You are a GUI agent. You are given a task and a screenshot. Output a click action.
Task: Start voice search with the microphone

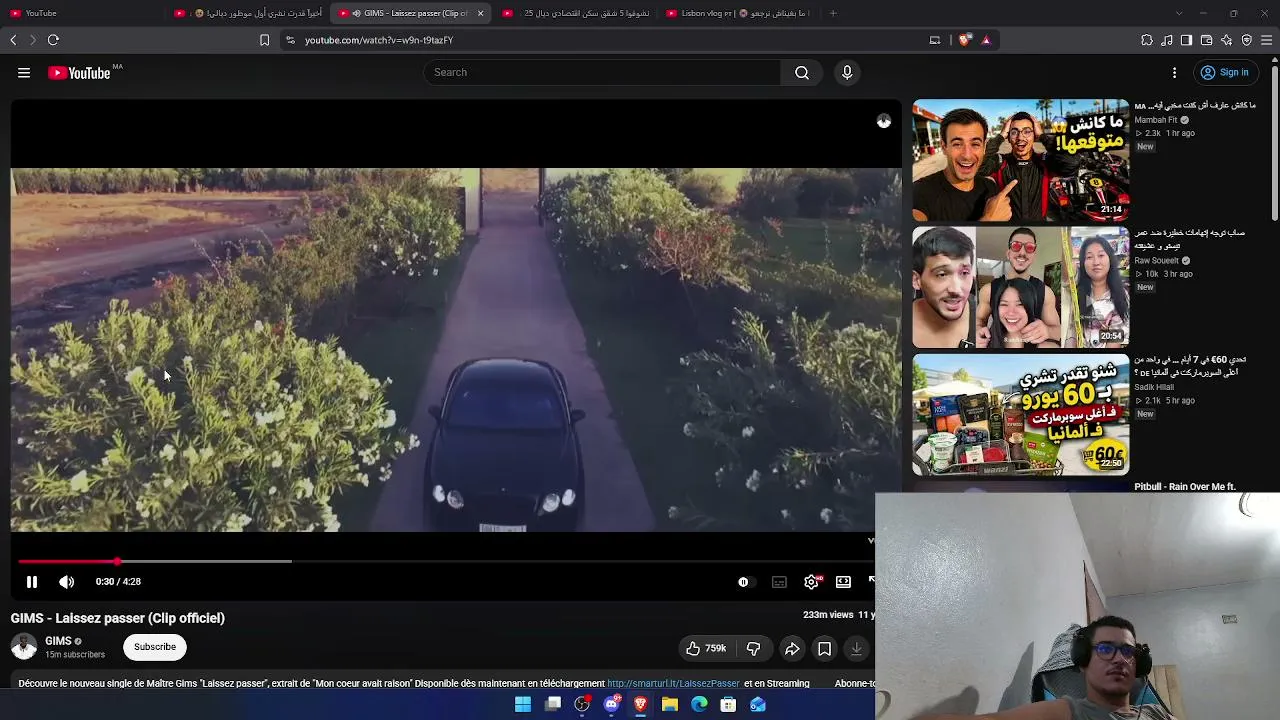pyautogui.click(x=847, y=72)
